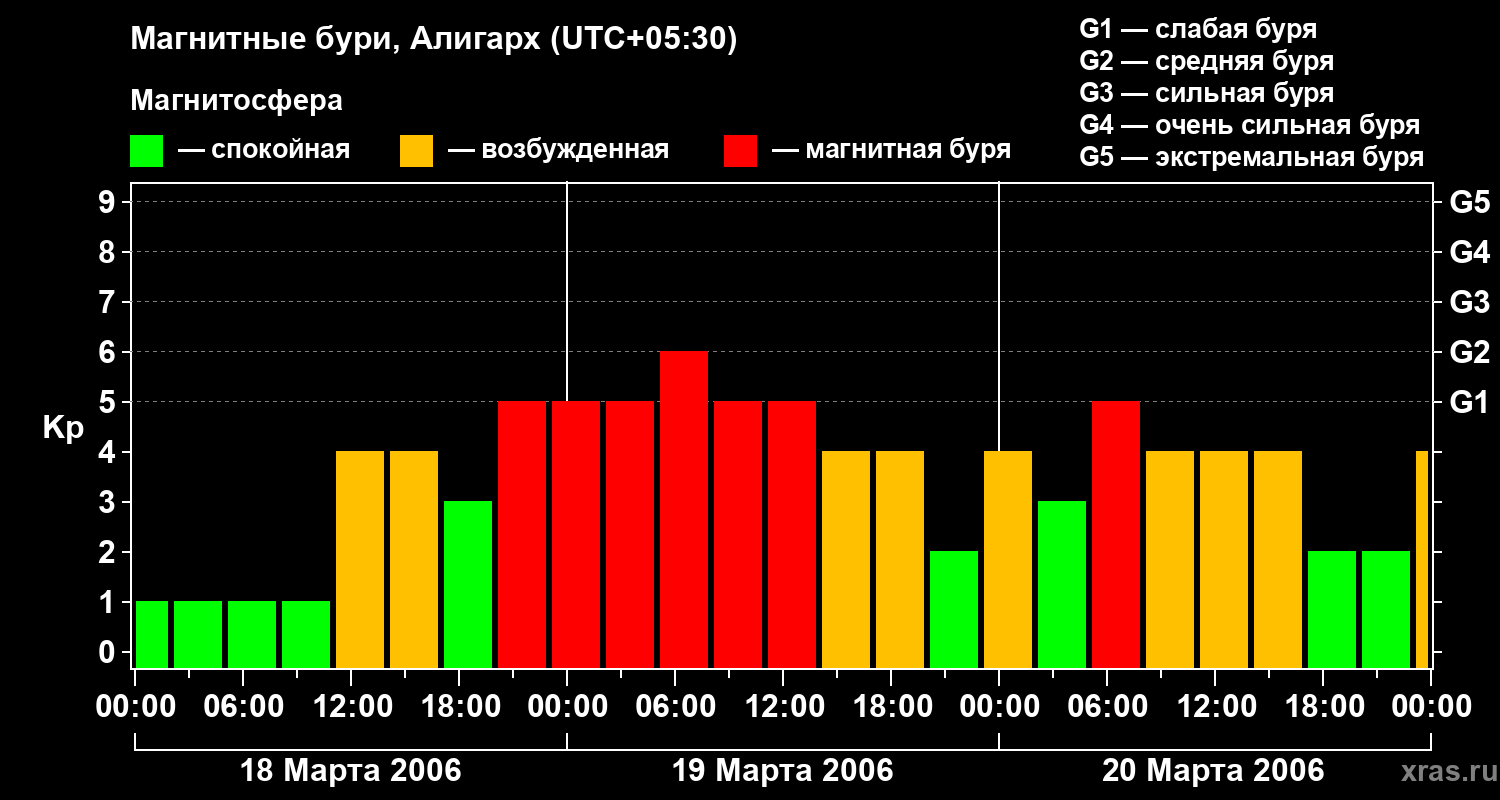Select the tallest red bar at Kp 6
Screen dimensions: 1500x800
[684, 510]
